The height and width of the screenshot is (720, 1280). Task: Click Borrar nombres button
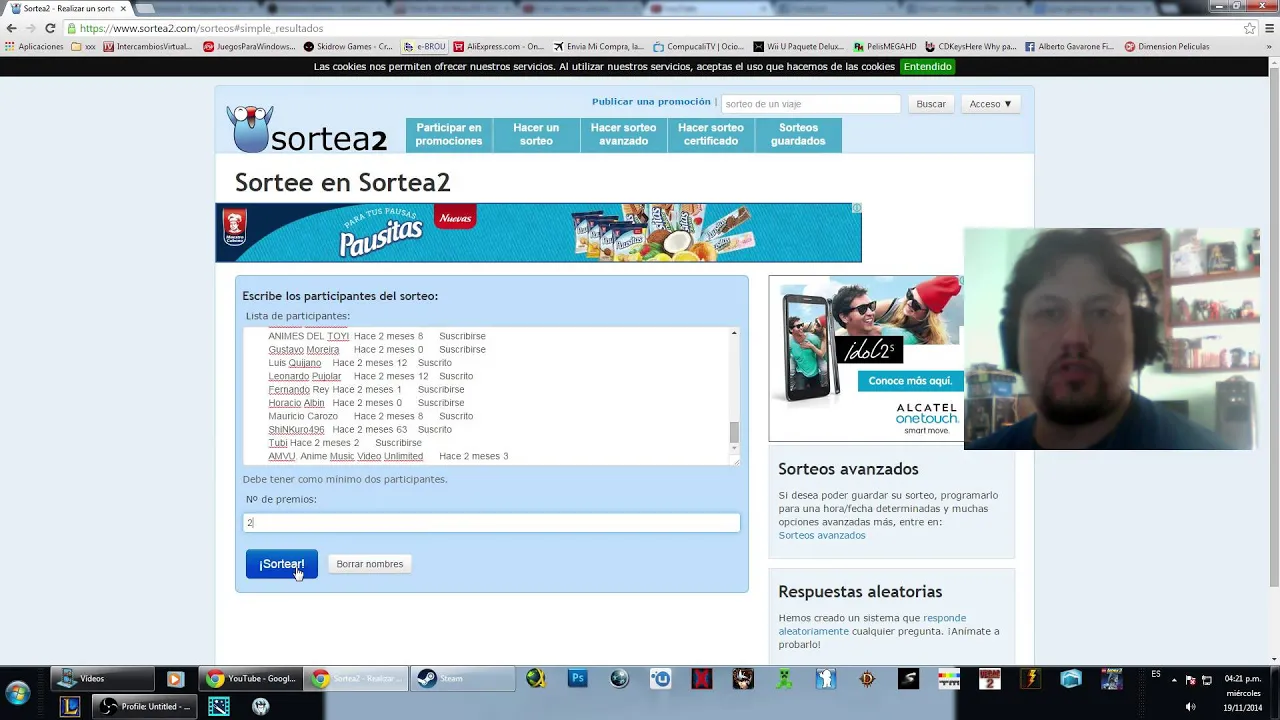coord(370,564)
